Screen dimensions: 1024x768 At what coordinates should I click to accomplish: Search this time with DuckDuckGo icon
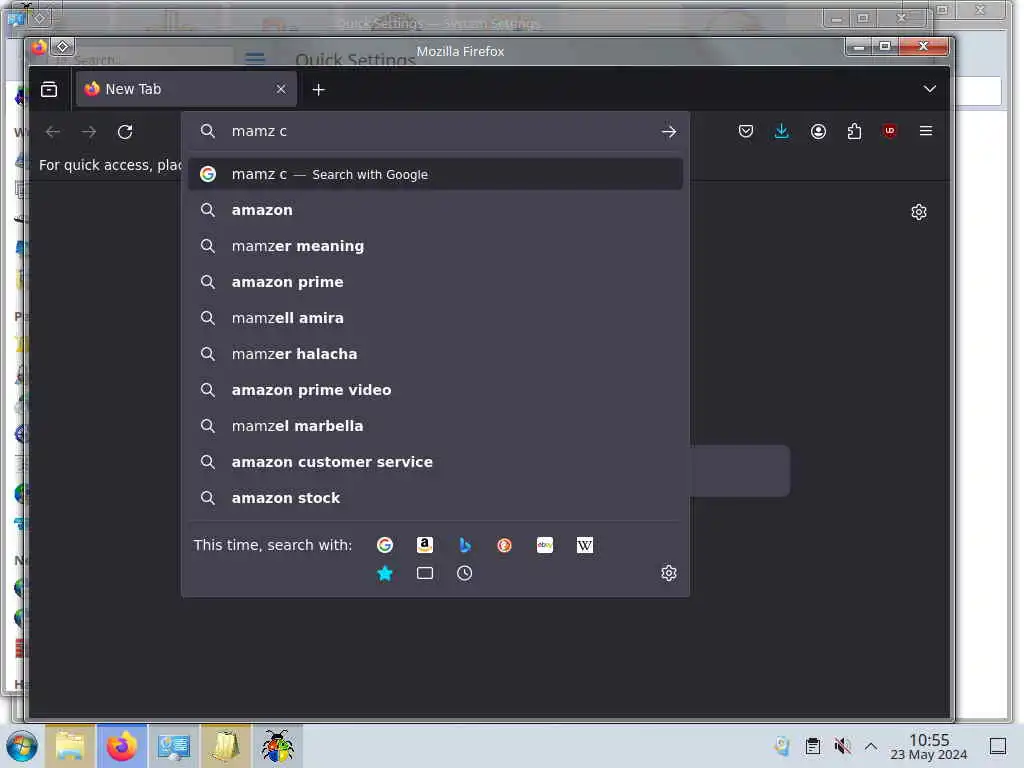(x=504, y=545)
